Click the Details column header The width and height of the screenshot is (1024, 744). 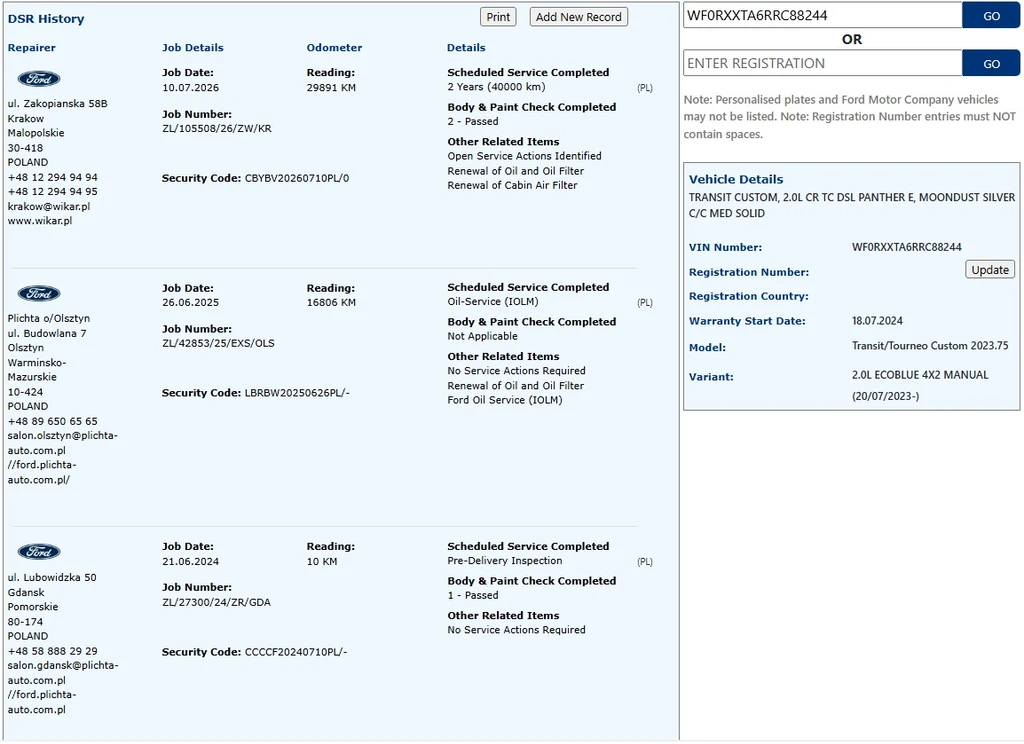coord(466,48)
